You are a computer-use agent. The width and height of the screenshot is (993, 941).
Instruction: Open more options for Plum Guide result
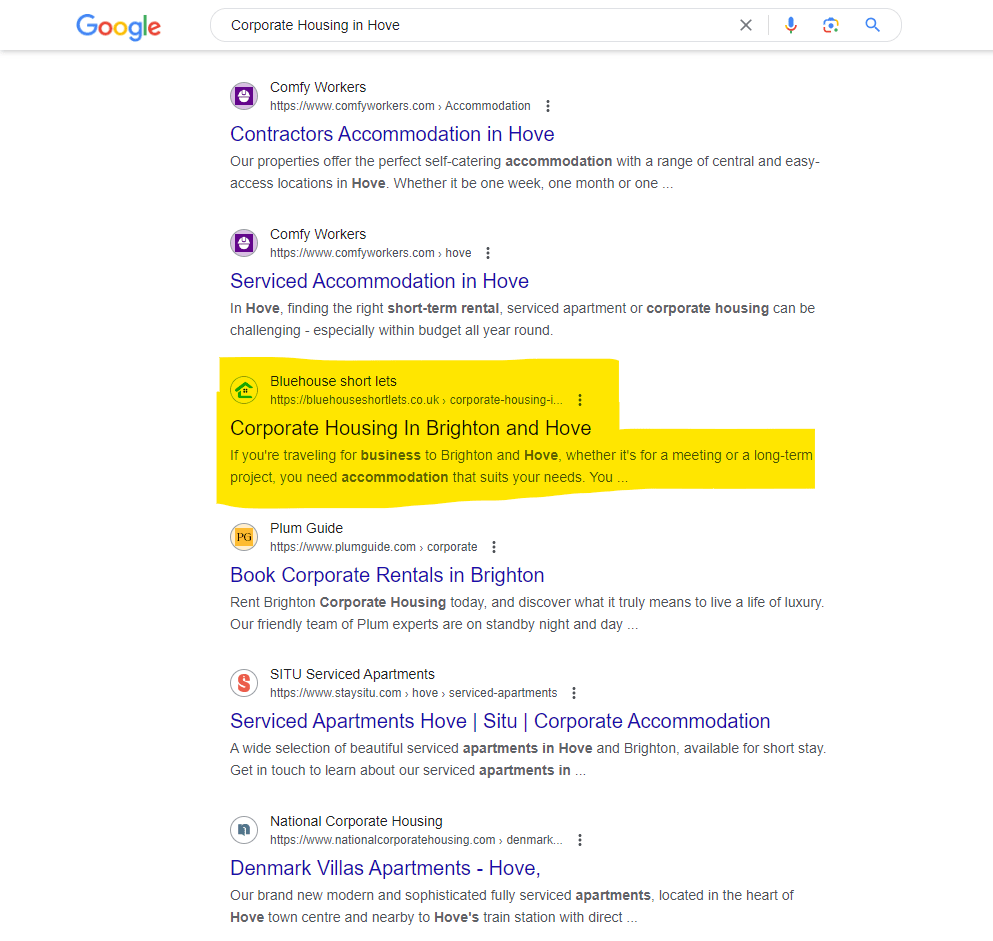(x=494, y=547)
